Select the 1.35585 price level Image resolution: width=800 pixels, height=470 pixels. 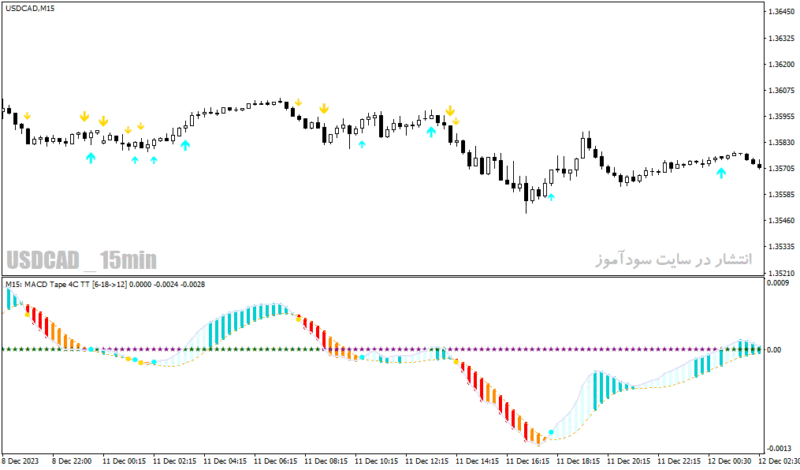pos(781,194)
